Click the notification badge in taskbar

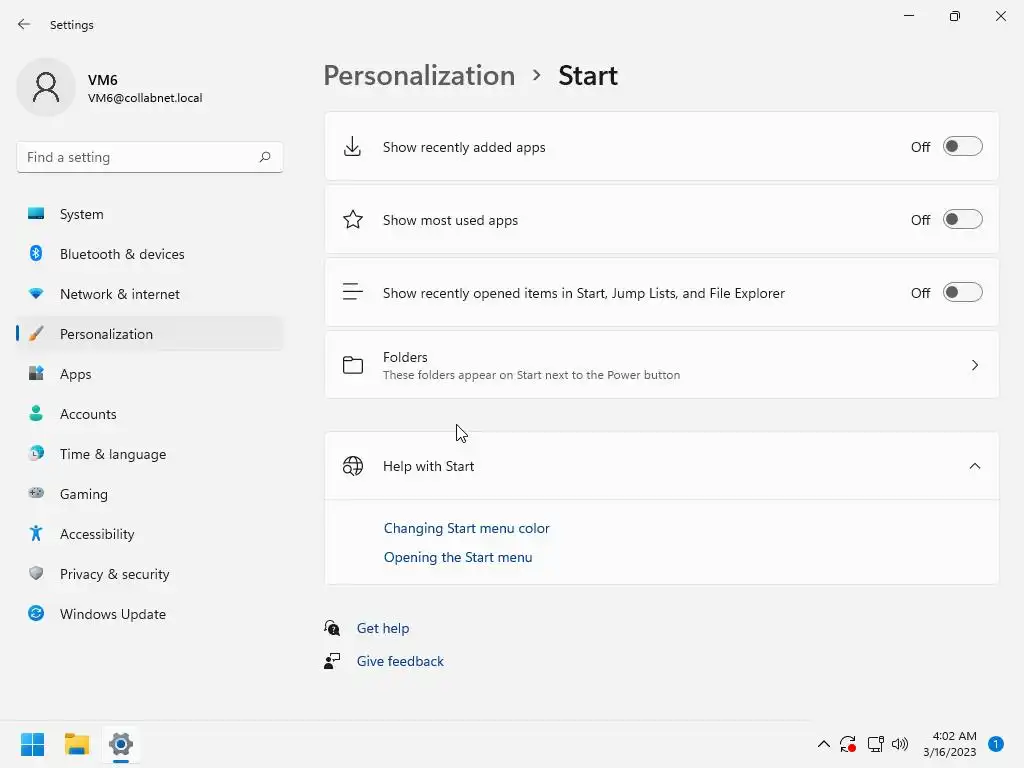point(995,744)
